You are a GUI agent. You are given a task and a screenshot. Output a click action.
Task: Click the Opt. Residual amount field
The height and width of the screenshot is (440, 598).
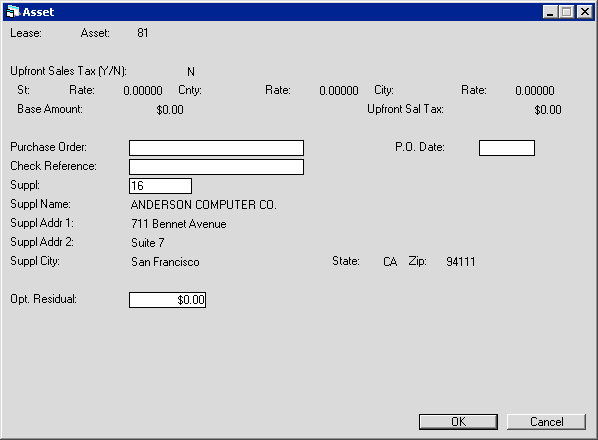tap(167, 300)
